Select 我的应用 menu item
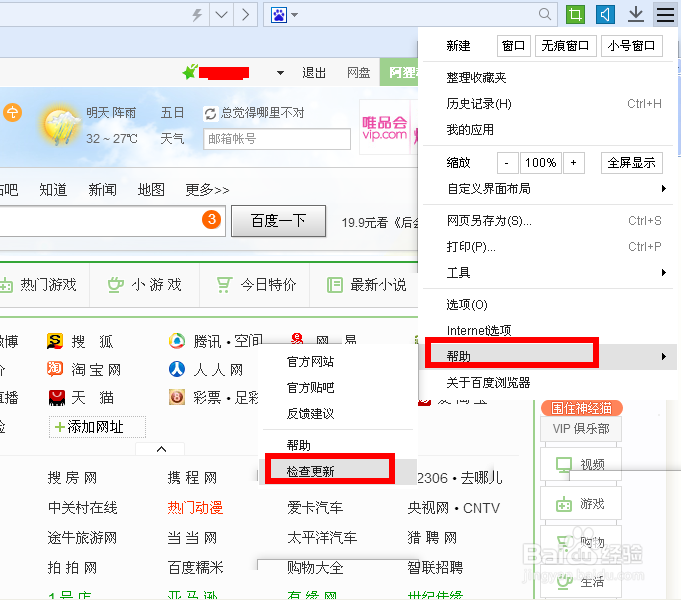Screen dimensions: 681x600 click(x=547, y=130)
